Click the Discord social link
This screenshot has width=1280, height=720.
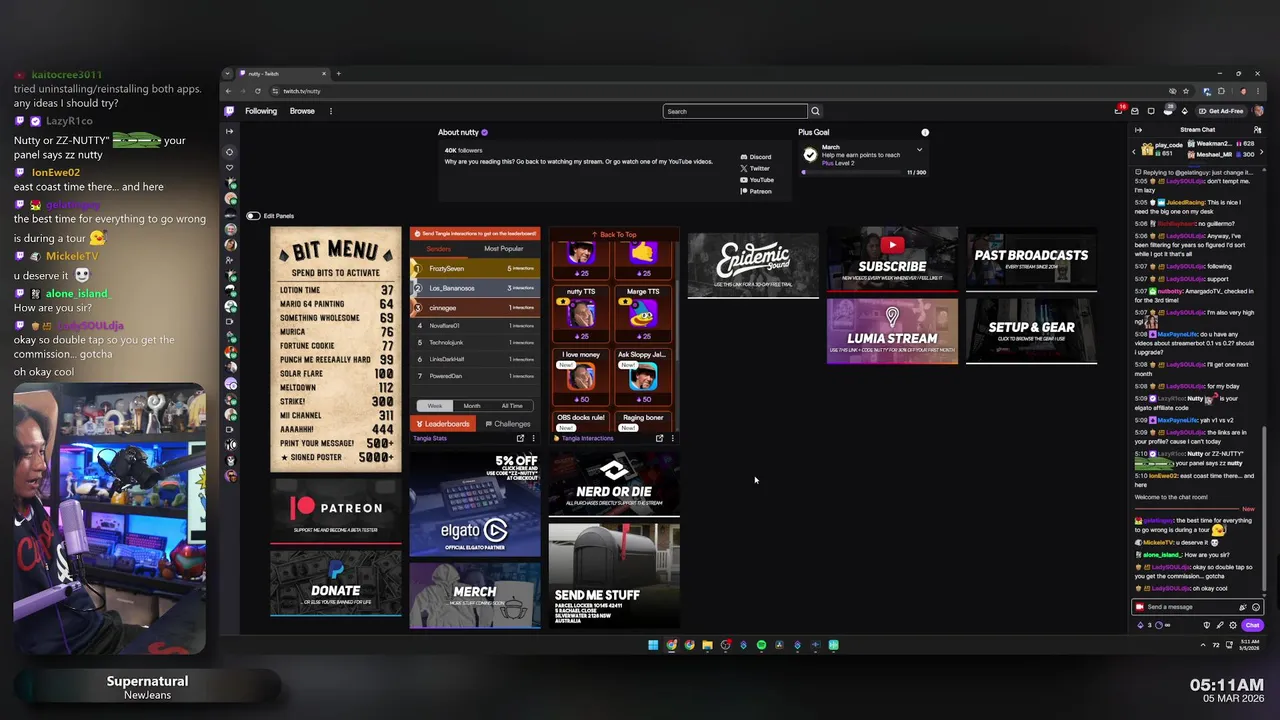pos(755,157)
